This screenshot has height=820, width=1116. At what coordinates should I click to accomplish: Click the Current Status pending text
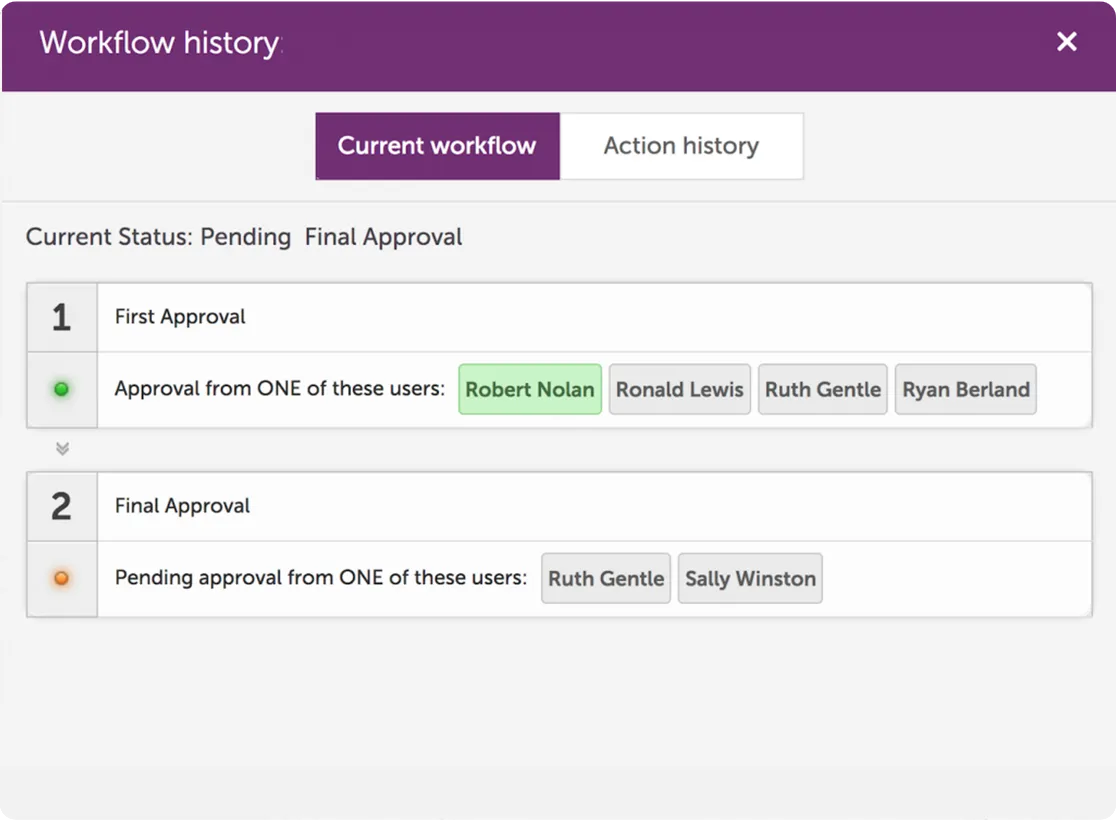[244, 238]
